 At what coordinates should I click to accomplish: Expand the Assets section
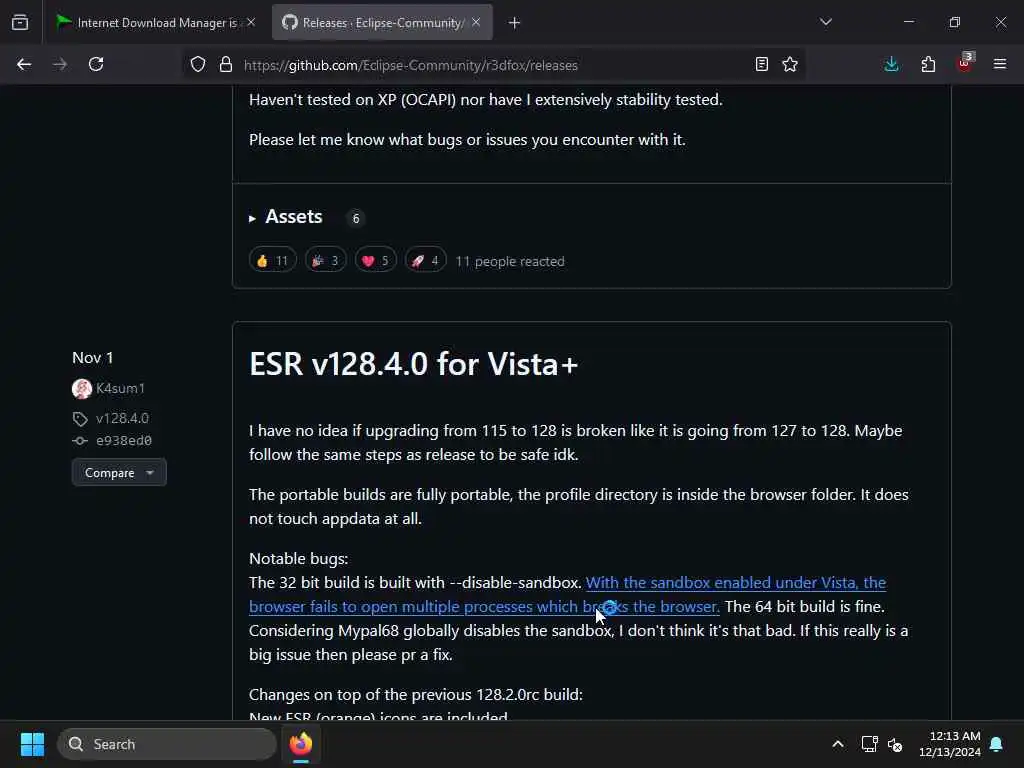(286, 217)
